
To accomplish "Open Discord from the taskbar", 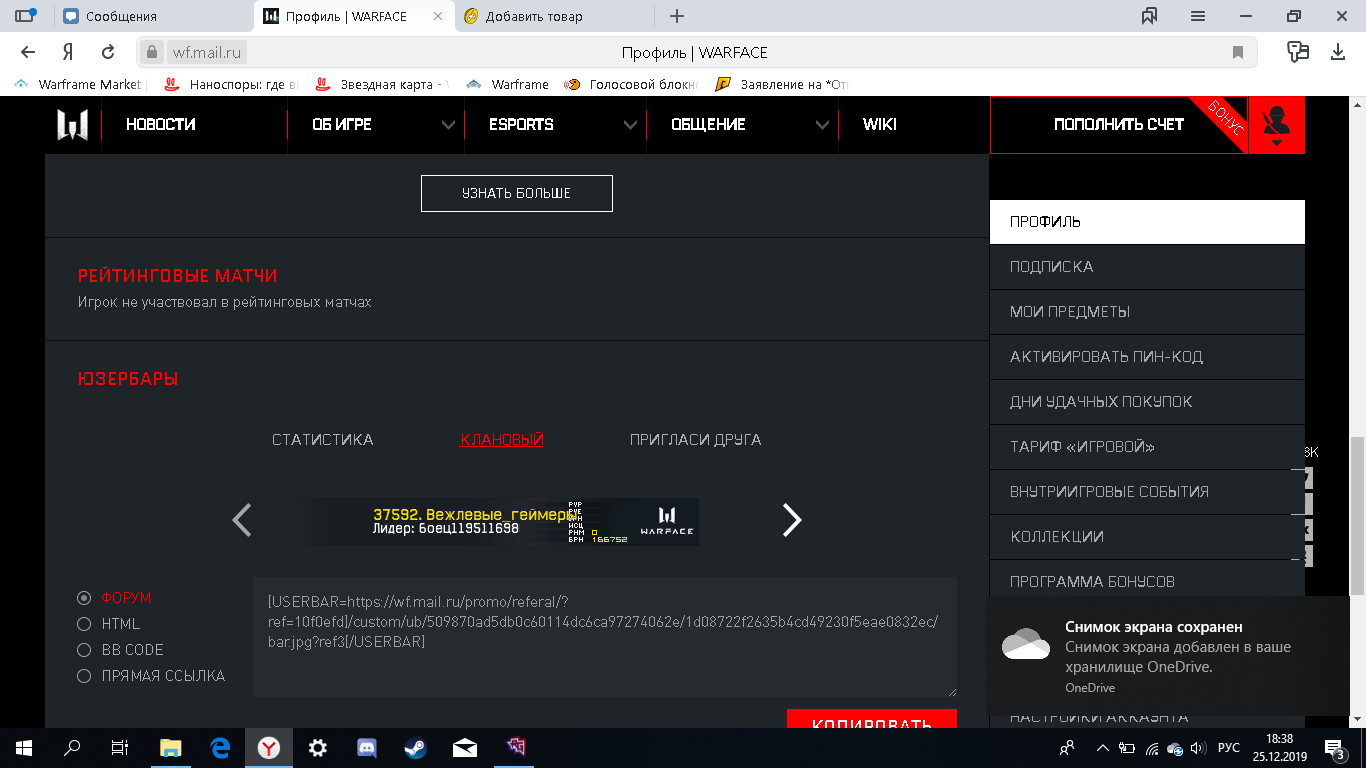I will click(366, 748).
